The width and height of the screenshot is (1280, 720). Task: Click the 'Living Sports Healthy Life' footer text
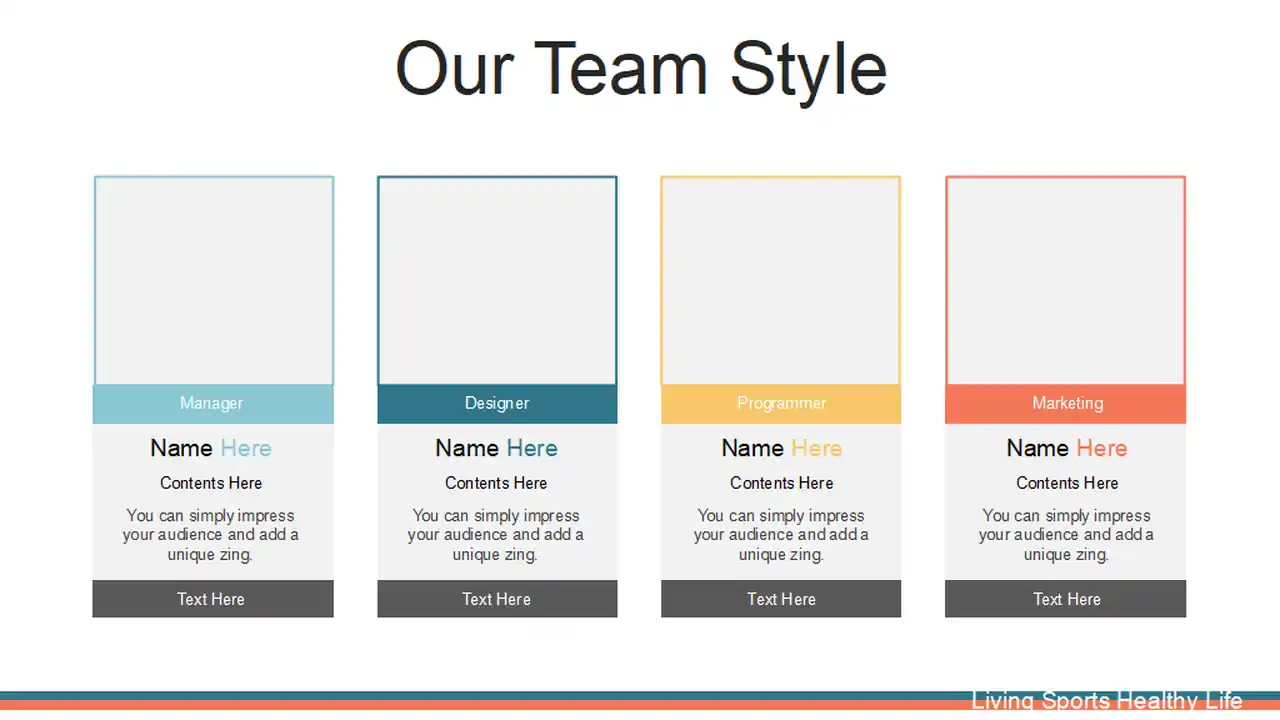[1107, 700]
